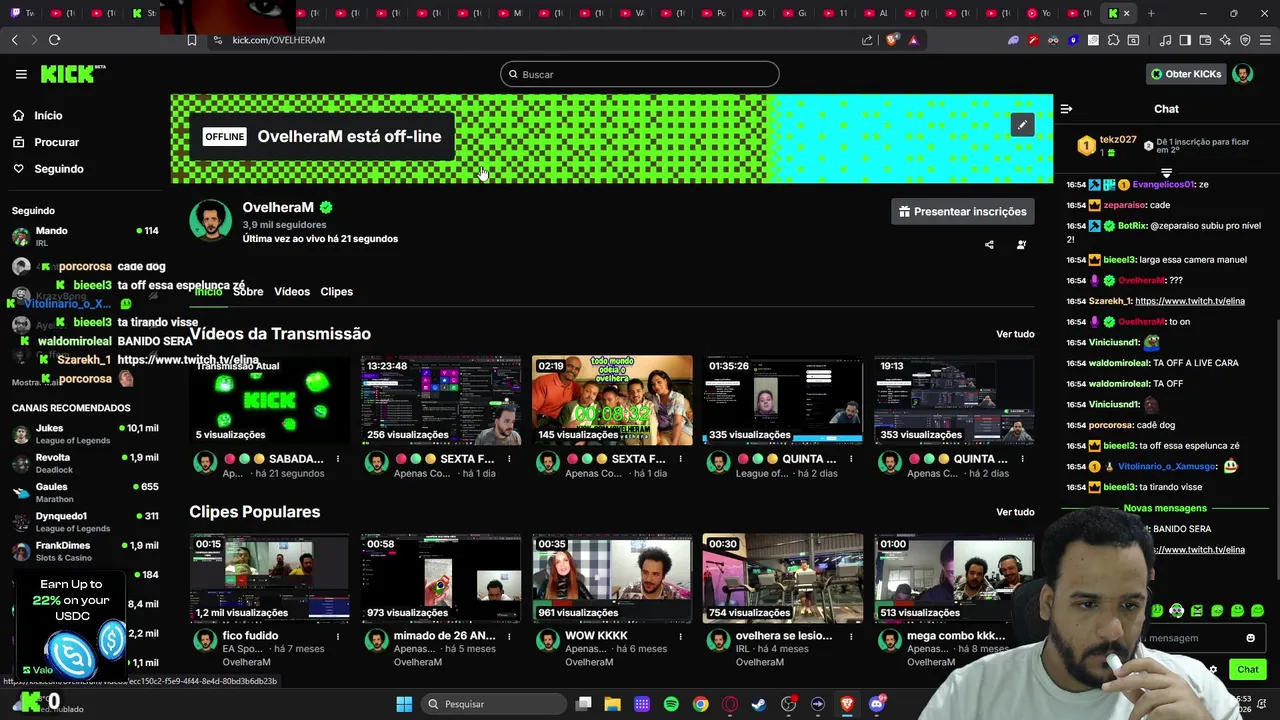Screen dimensions: 1280x720
Task: Click the Buscar search field
Action: [640, 74]
